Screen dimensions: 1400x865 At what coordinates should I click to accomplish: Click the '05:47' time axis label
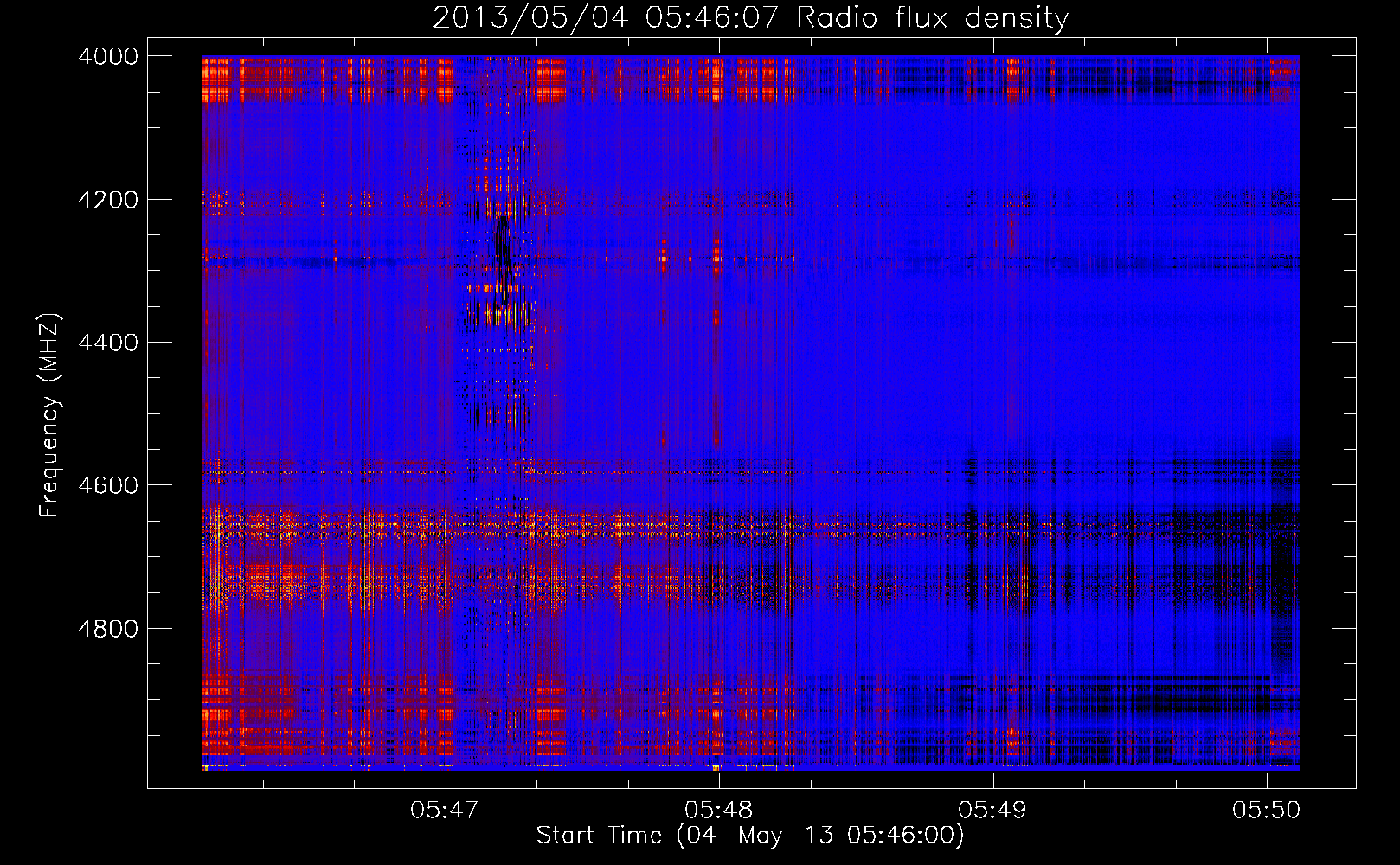pyautogui.click(x=445, y=810)
